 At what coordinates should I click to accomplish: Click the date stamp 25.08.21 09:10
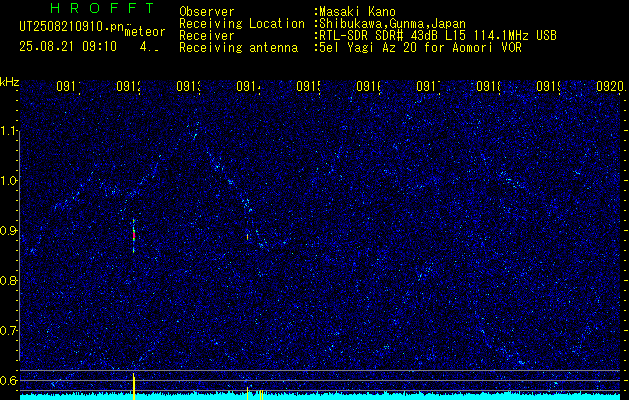tap(68, 47)
